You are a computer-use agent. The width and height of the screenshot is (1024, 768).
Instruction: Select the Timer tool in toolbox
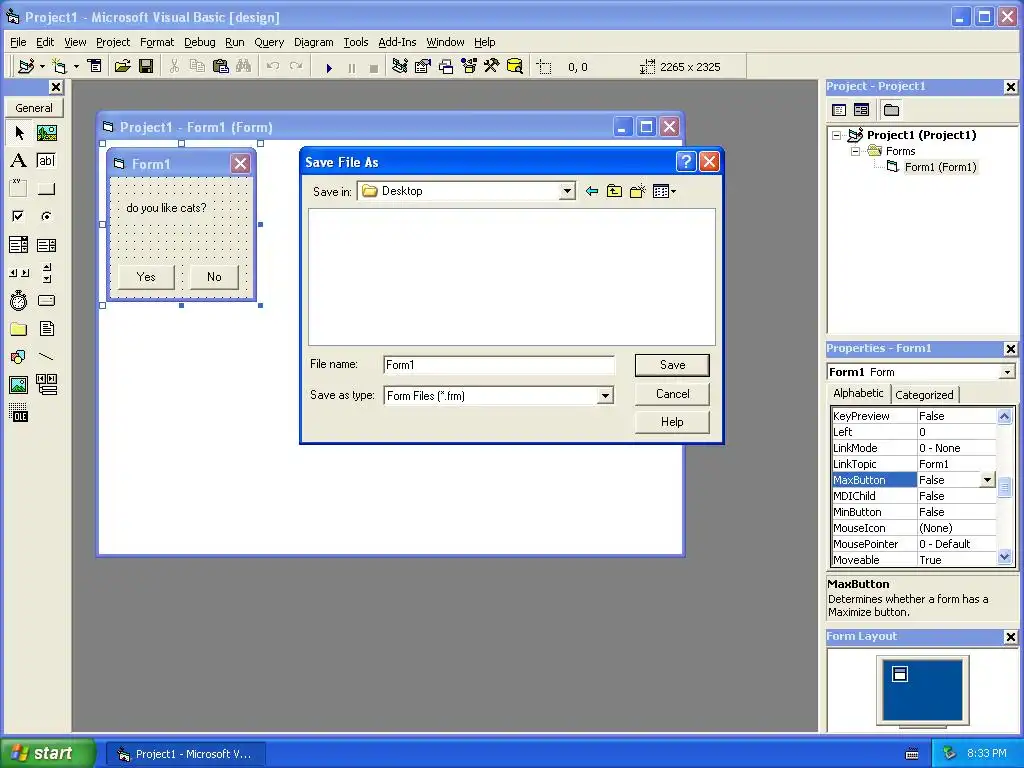(x=19, y=300)
